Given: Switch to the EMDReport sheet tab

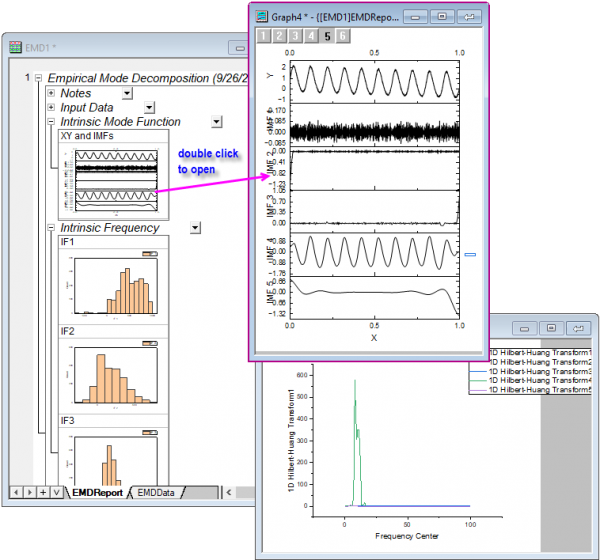Looking at the screenshot, I should [97, 492].
